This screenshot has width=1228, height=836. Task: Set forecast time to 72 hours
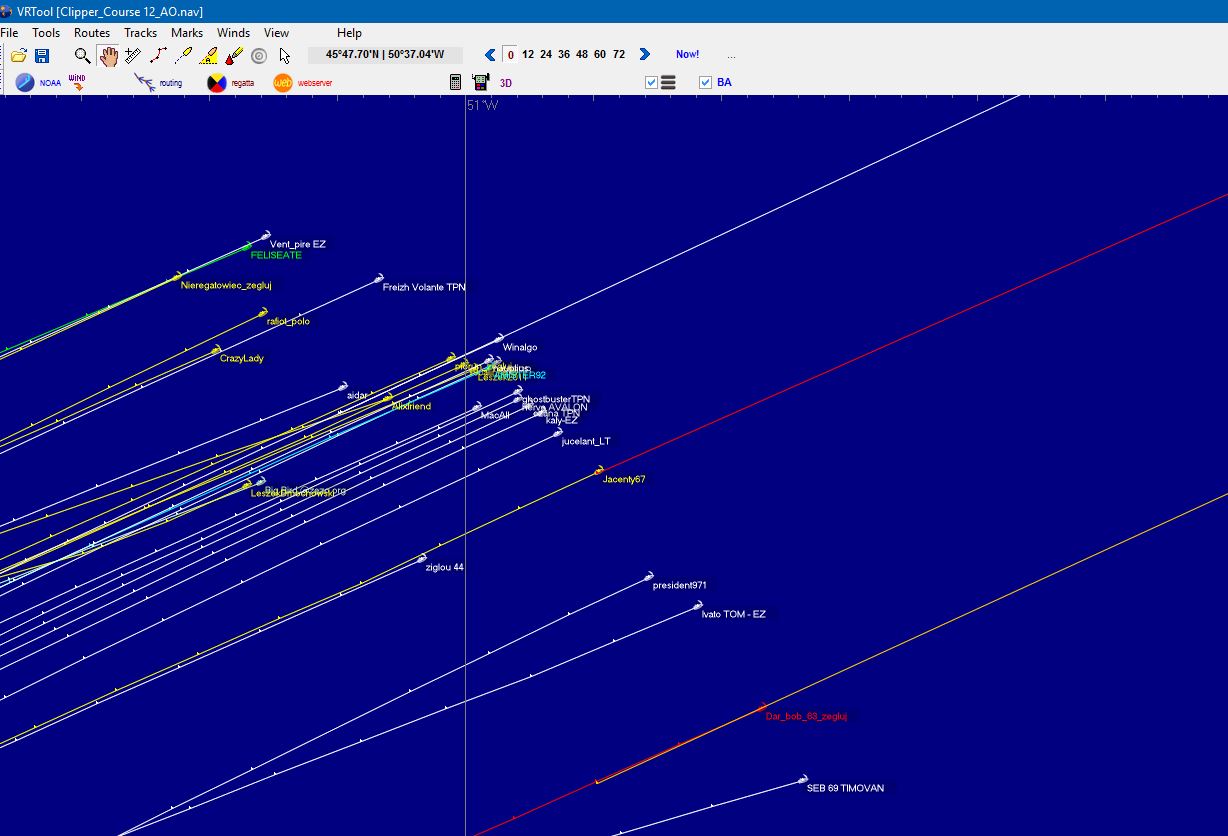pos(619,55)
